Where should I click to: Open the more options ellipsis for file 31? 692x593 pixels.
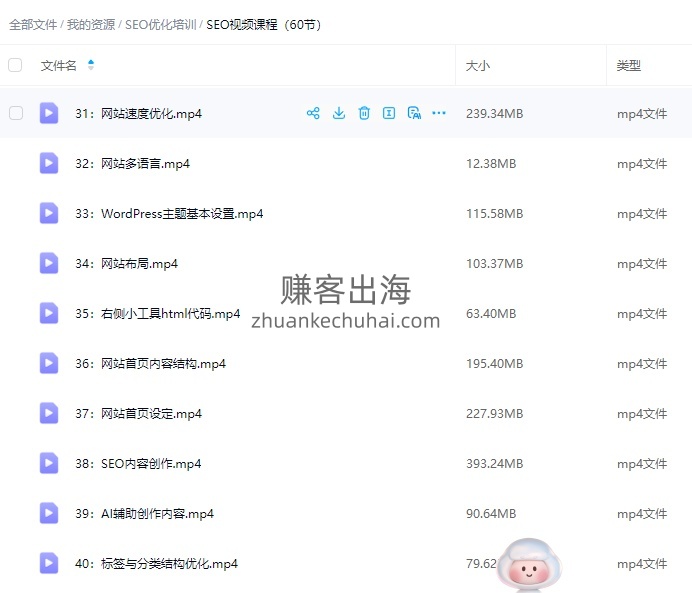click(439, 113)
